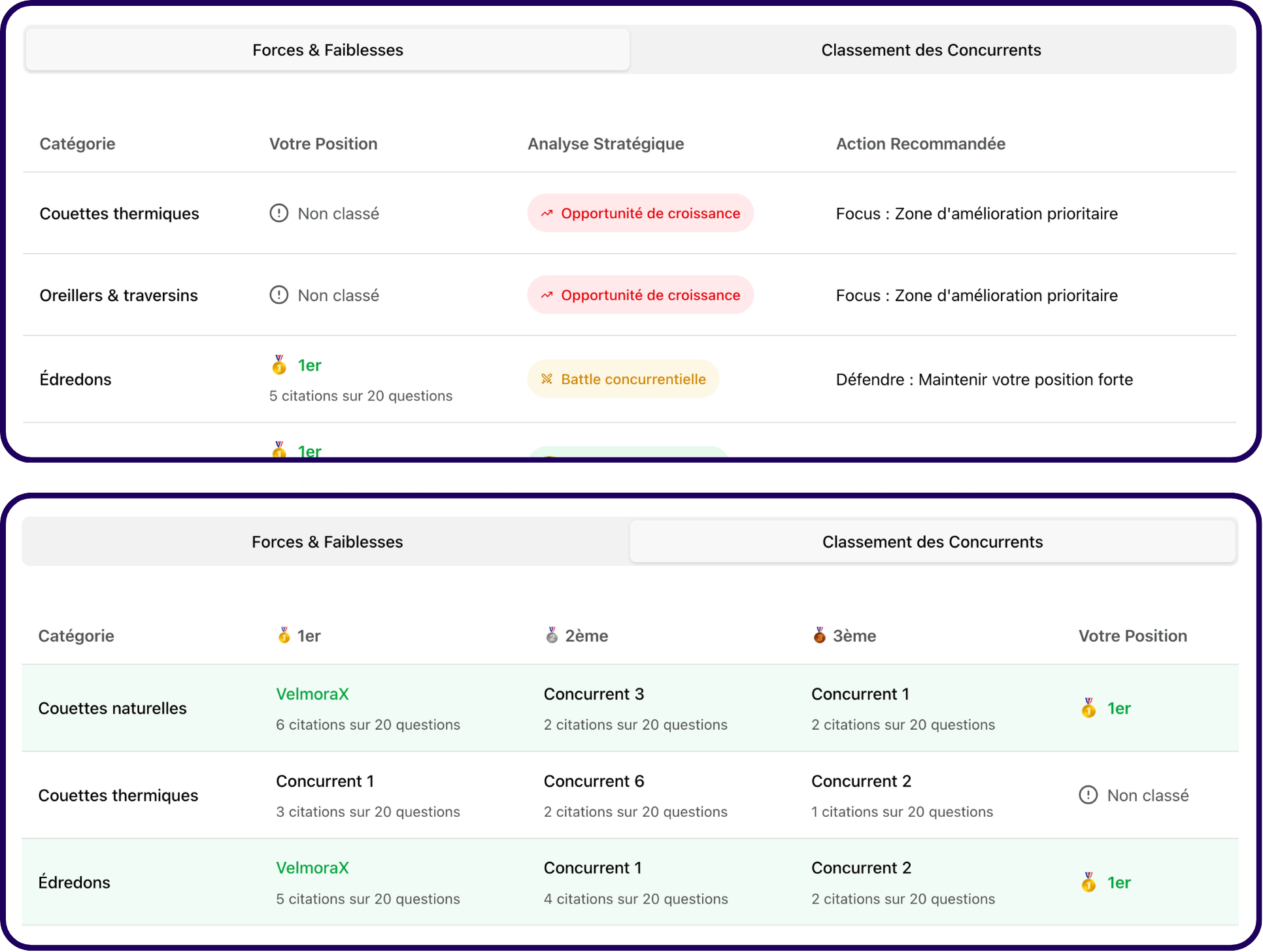This screenshot has width=1263, height=952.
Task: Click Concurrent 6 in the 2ème column
Action: [x=594, y=781]
